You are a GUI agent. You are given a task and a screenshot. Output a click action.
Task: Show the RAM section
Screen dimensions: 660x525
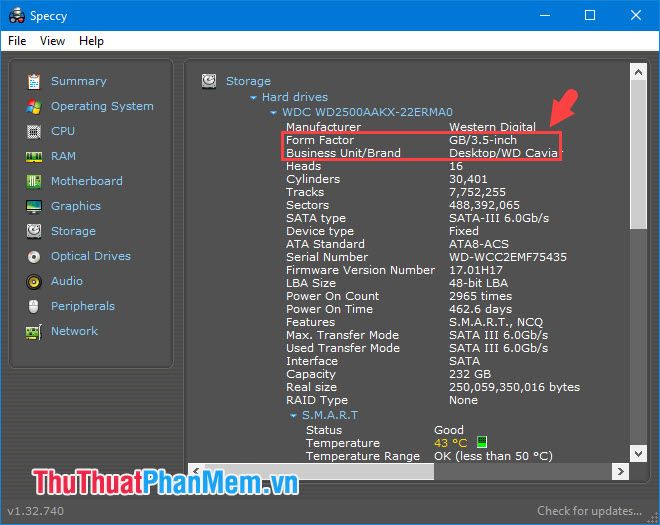tap(64, 156)
